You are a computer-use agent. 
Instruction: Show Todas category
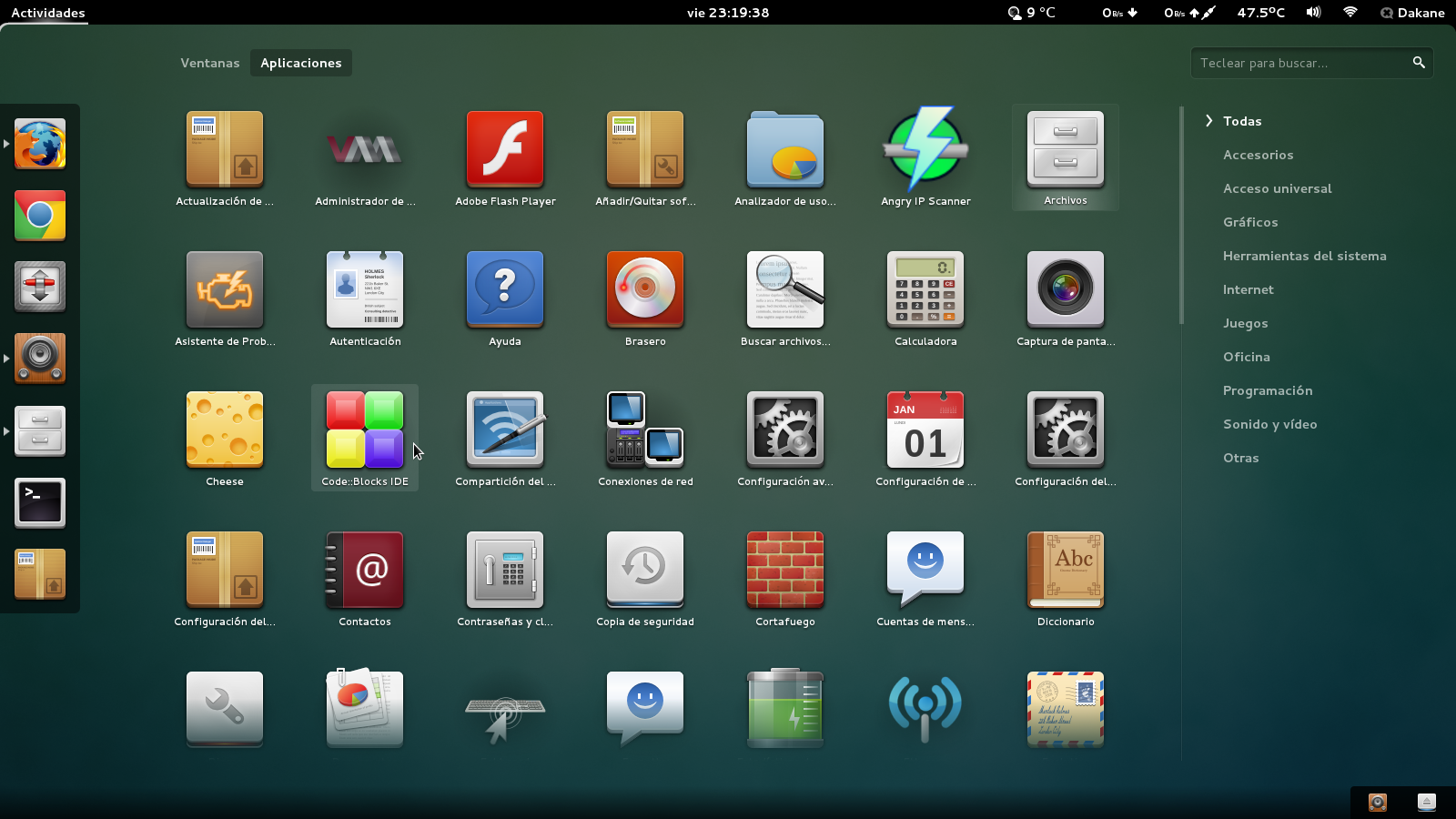pyautogui.click(x=1242, y=121)
